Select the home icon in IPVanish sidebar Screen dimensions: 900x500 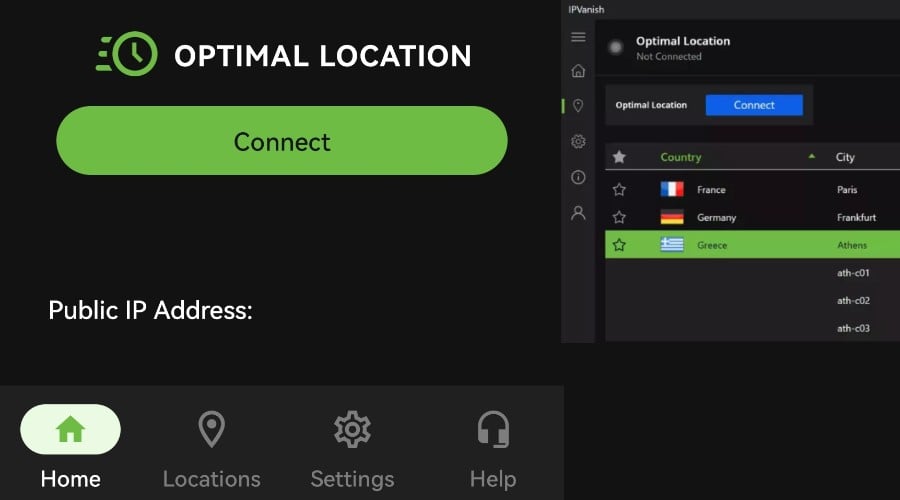[578, 71]
